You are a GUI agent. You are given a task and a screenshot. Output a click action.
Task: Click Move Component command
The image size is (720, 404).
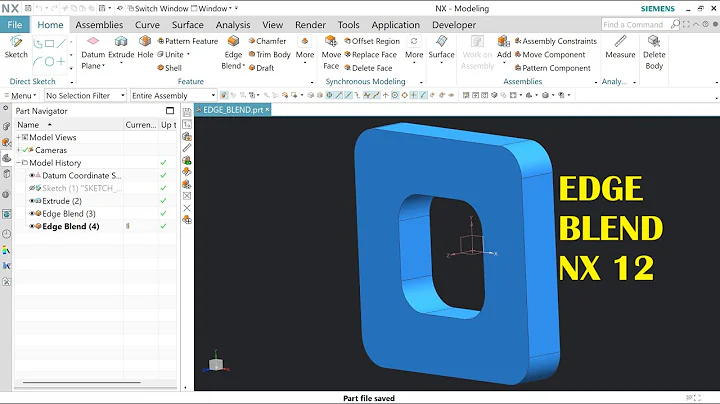[x=550, y=54]
